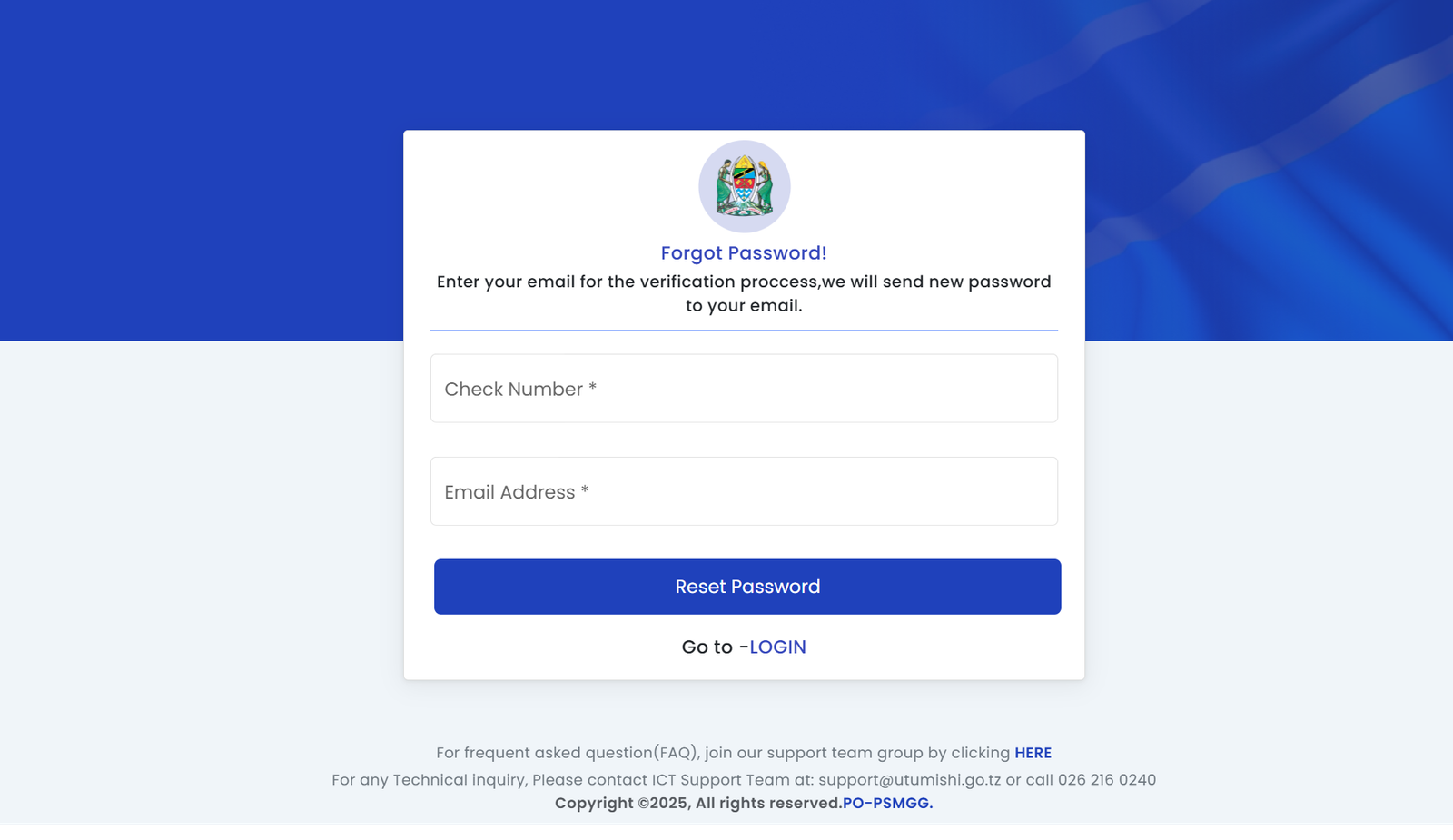Screen dimensions: 1453x840
Task: Go to the LOGIN page link
Action: (777, 647)
